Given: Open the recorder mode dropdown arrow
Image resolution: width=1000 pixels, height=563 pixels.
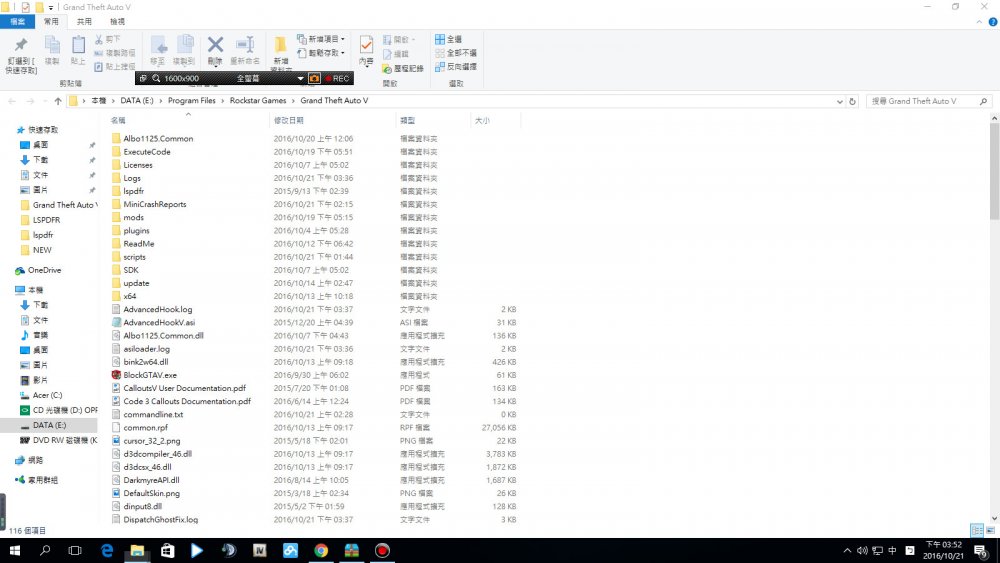Looking at the screenshot, I should (x=300, y=78).
